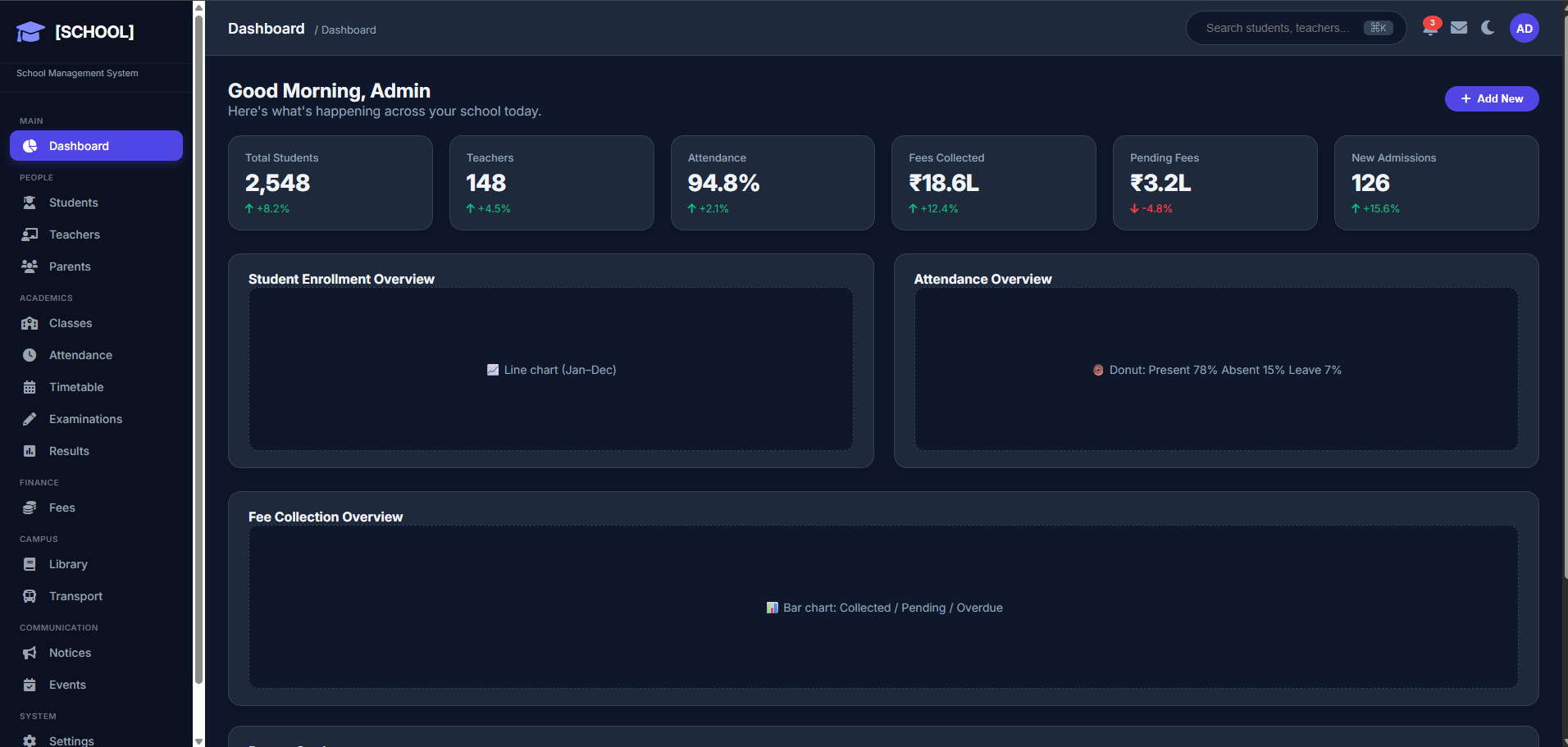Go to Teachers page

pos(96,235)
